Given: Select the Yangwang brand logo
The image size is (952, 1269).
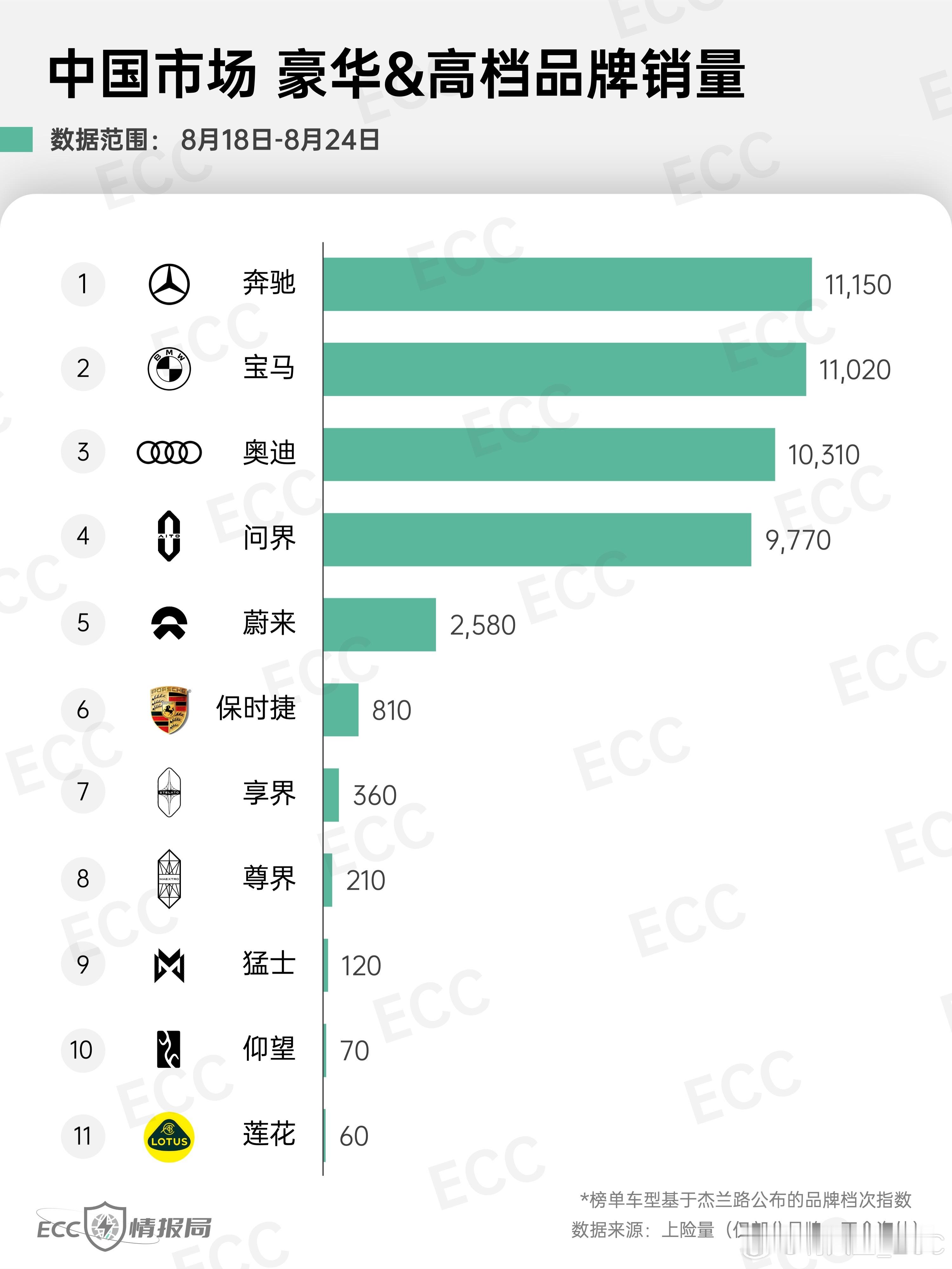Looking at the screenshot, I should 169,1049.
